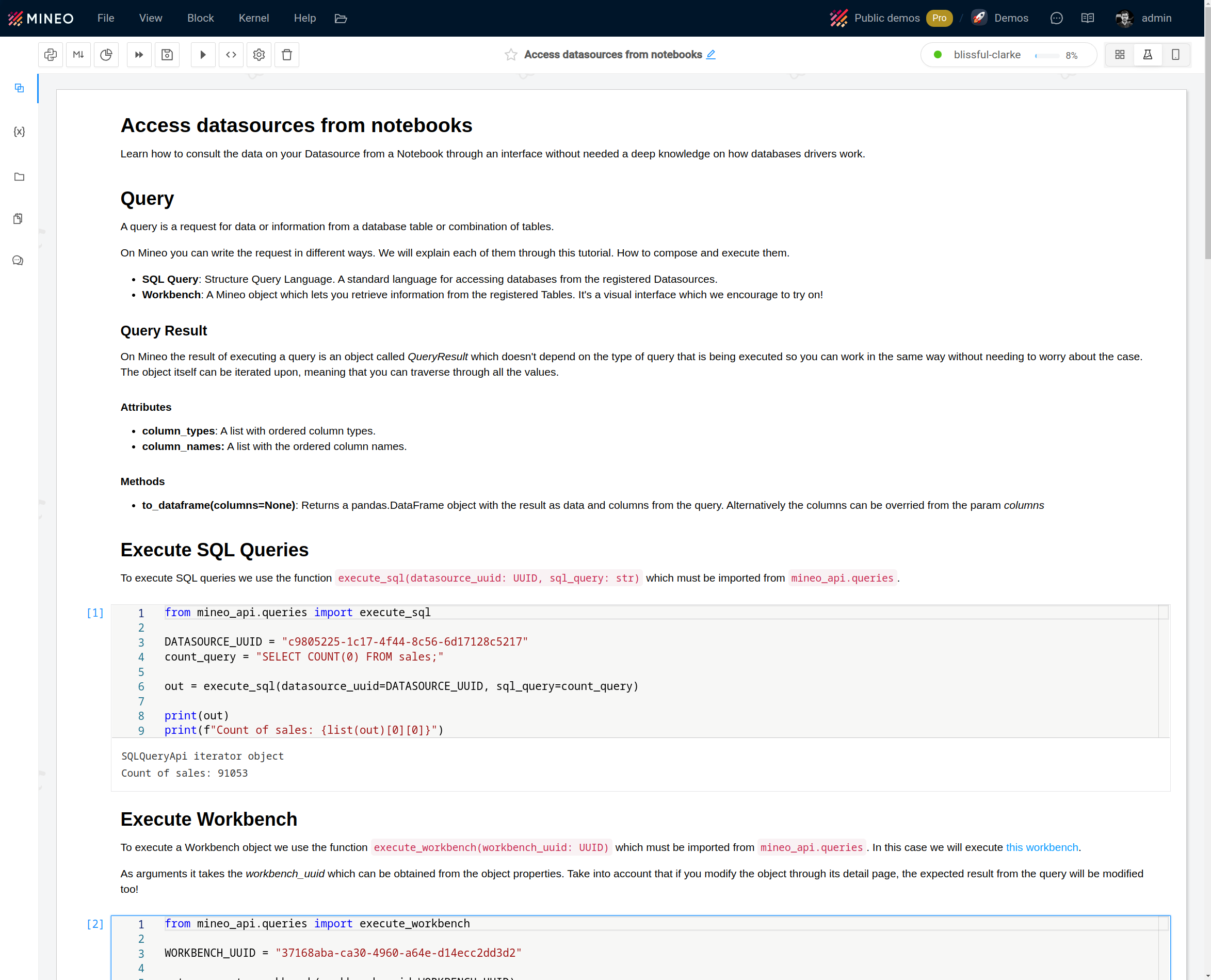Add a Markdown block
1211x980 pixels.
(78, 55)
